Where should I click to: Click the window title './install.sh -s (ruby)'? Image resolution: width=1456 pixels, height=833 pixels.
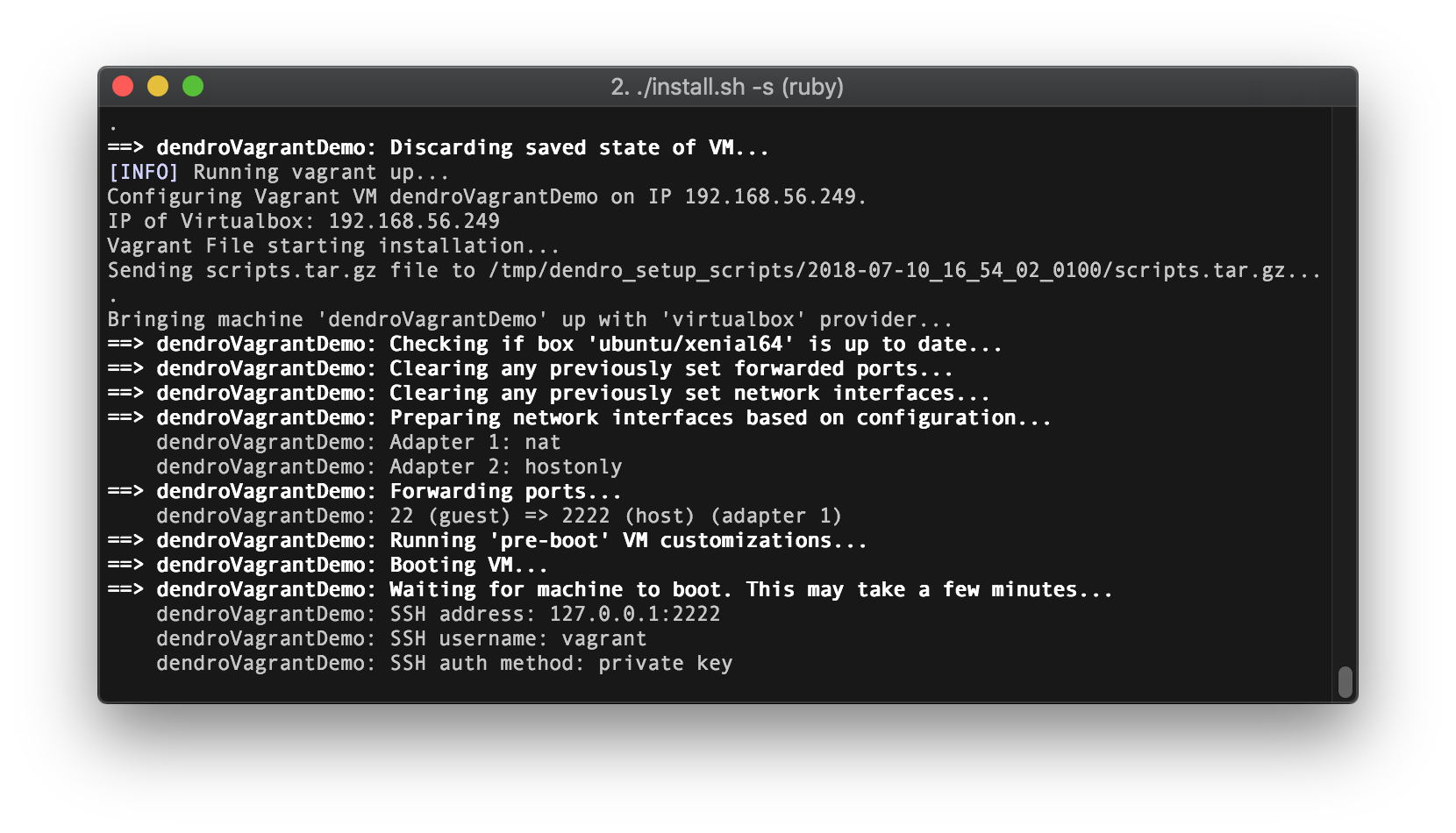[727, 87]
